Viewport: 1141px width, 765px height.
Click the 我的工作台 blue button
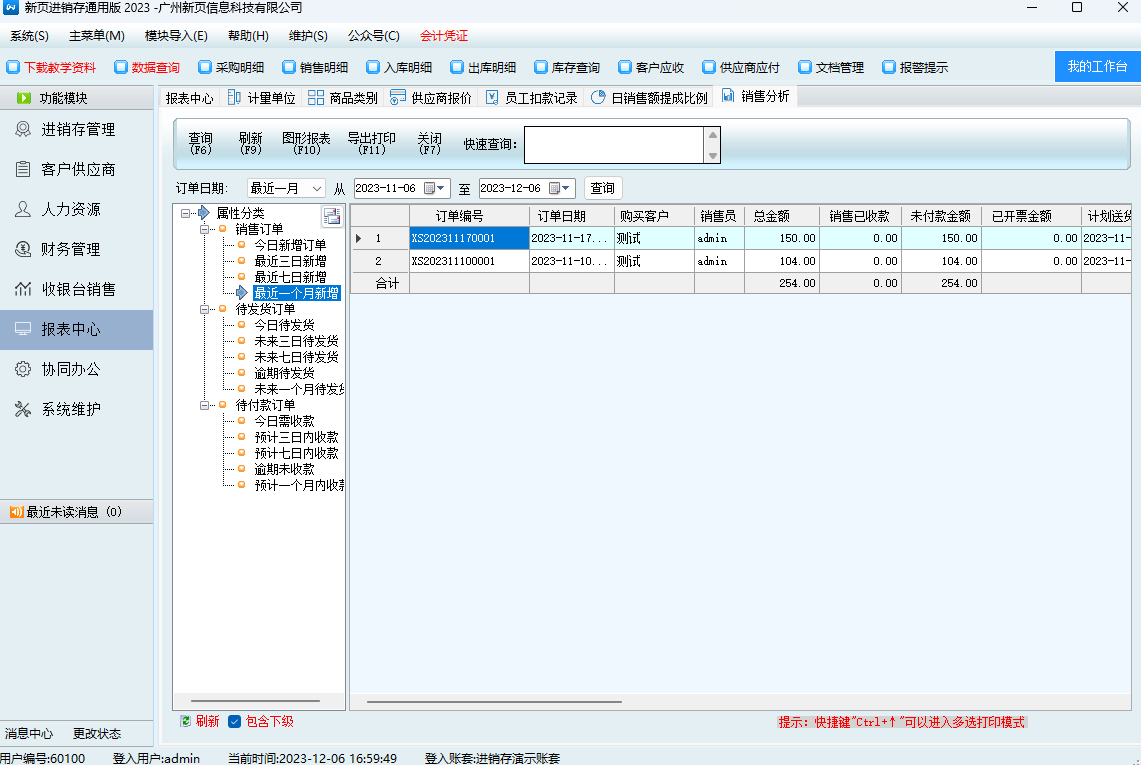pos(1097,66)
